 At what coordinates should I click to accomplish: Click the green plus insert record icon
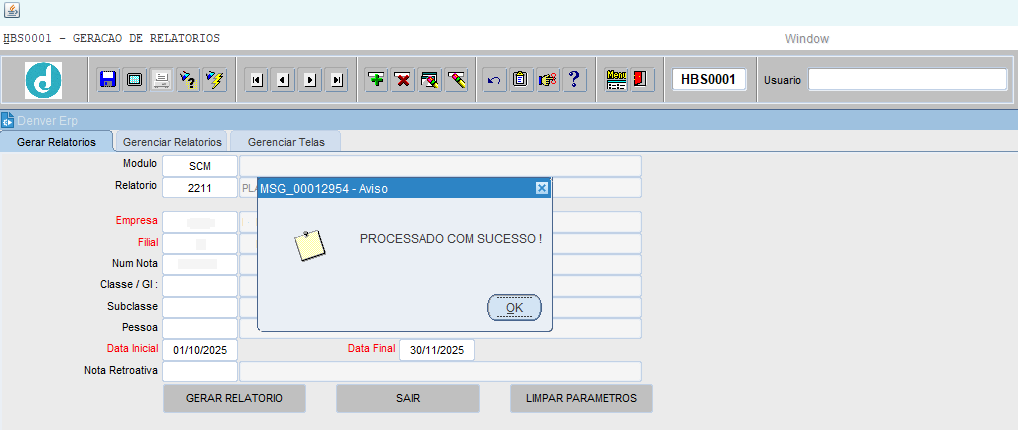[377, 80]
